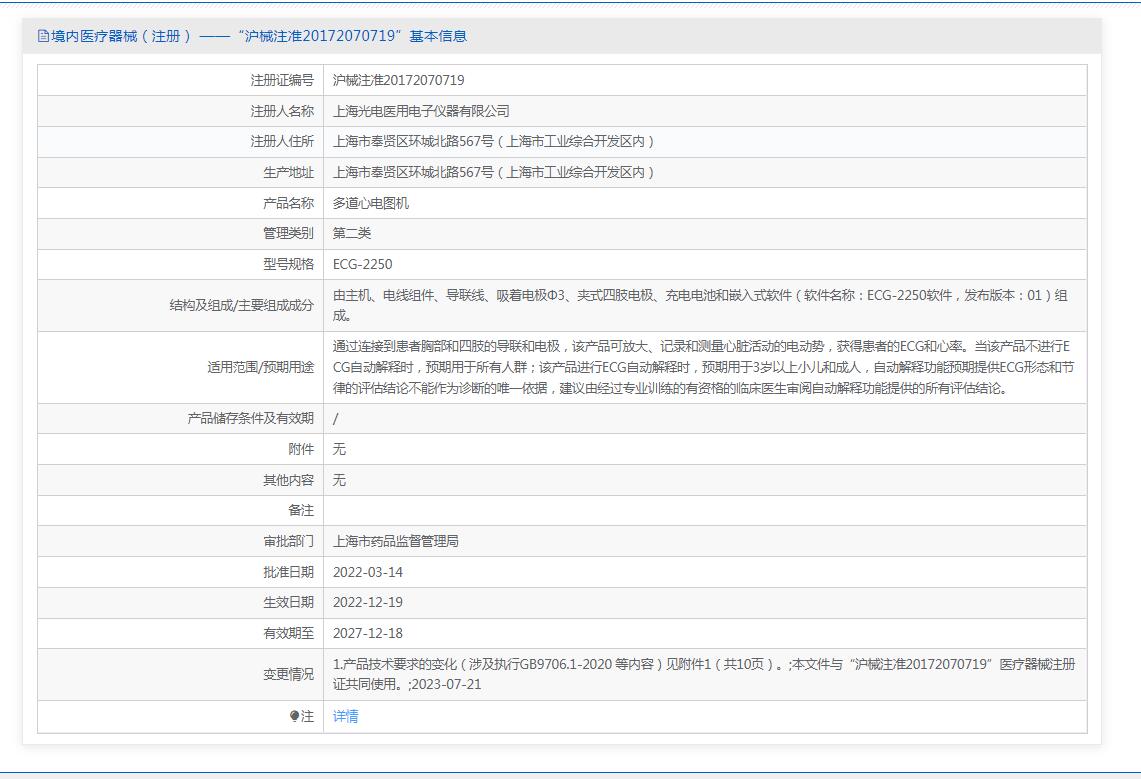Click registrant name 上海光电医用电子仪器有限公司
This screenshot has width=1141, height=779.
click(421, 111)
